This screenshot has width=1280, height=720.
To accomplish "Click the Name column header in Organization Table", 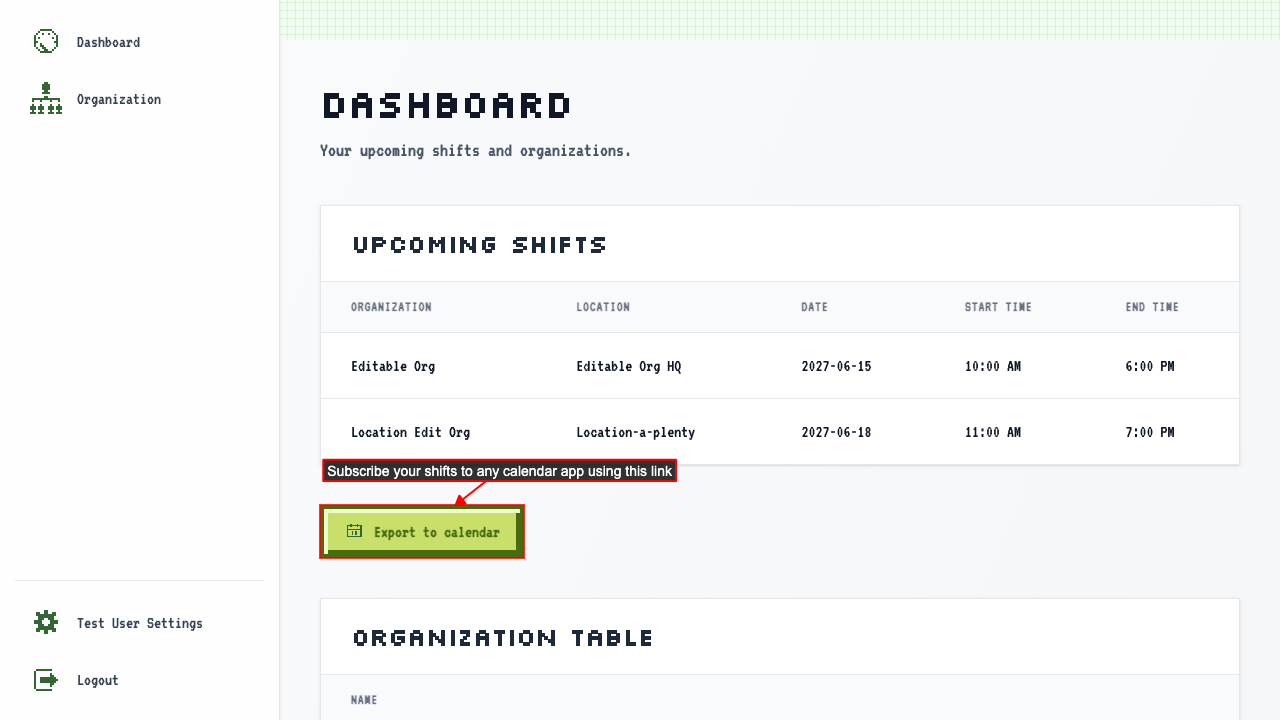I will click(364, 700).
